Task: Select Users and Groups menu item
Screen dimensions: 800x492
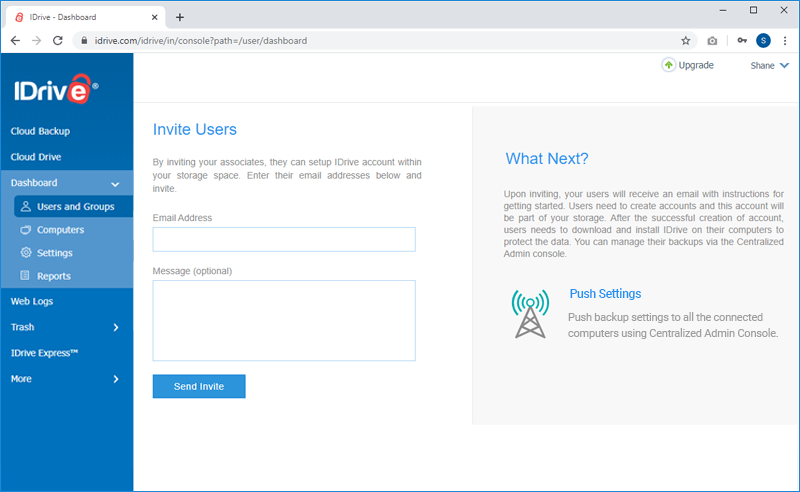Action: [73, 206]
